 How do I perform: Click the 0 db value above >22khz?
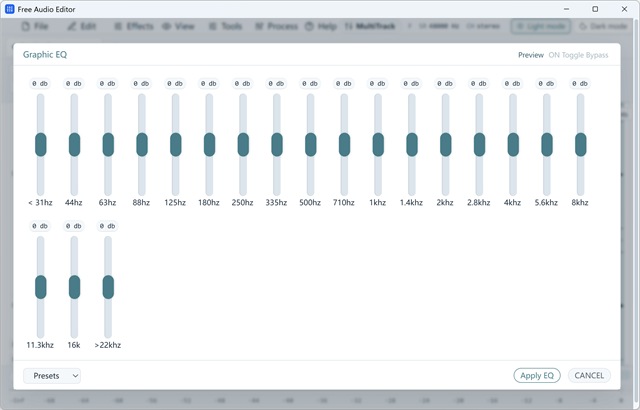coord(108,226)
